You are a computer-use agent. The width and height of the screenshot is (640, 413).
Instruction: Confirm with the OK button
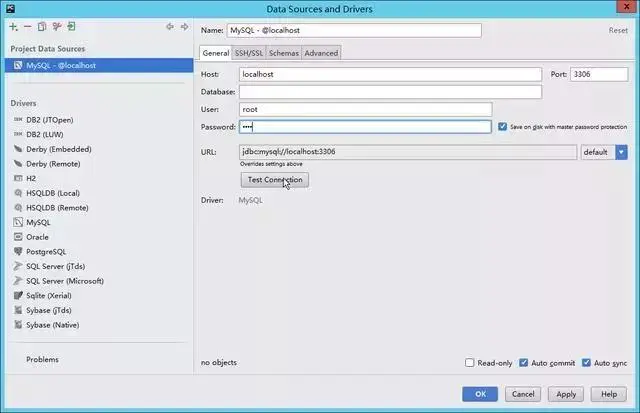click(x=480, y=394)
